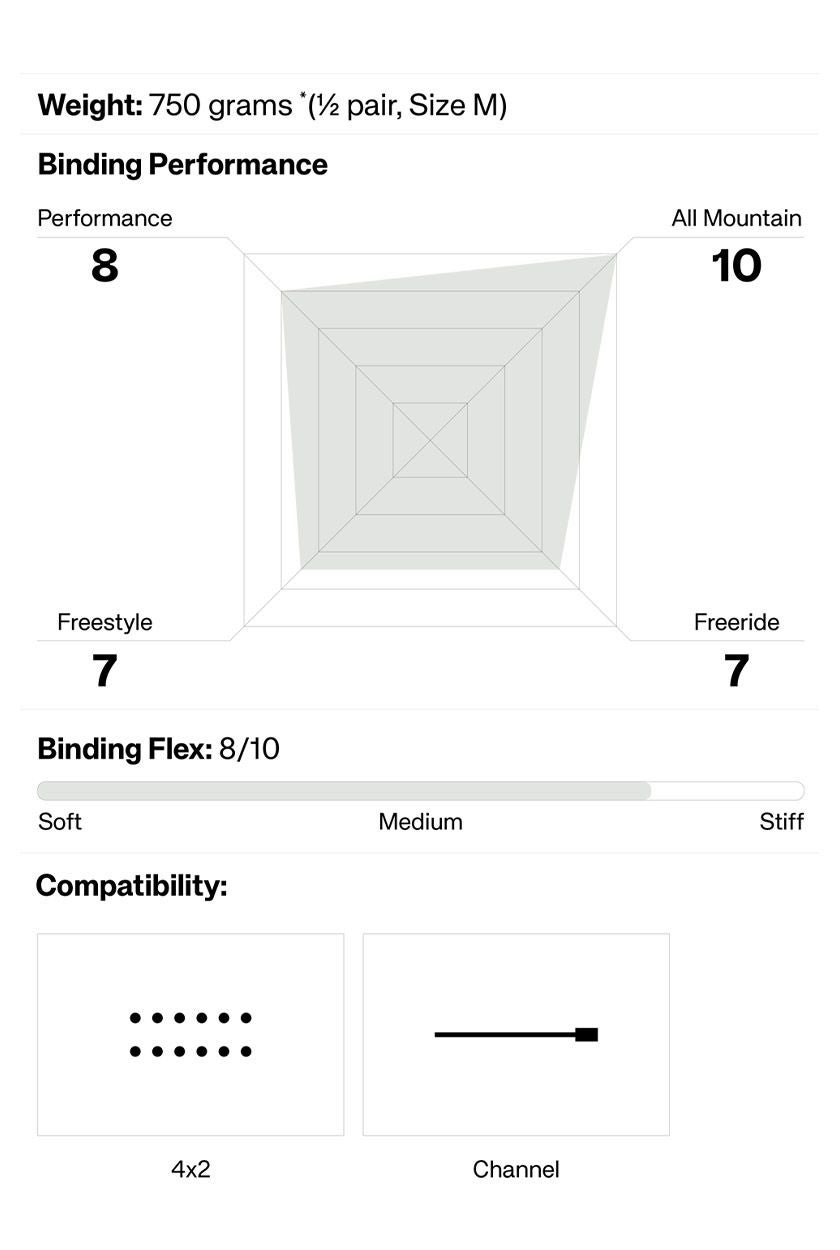Click the Performance score of 8
Image resolution: width=840 pixels, height=1250 pixels.
[105, 266]
